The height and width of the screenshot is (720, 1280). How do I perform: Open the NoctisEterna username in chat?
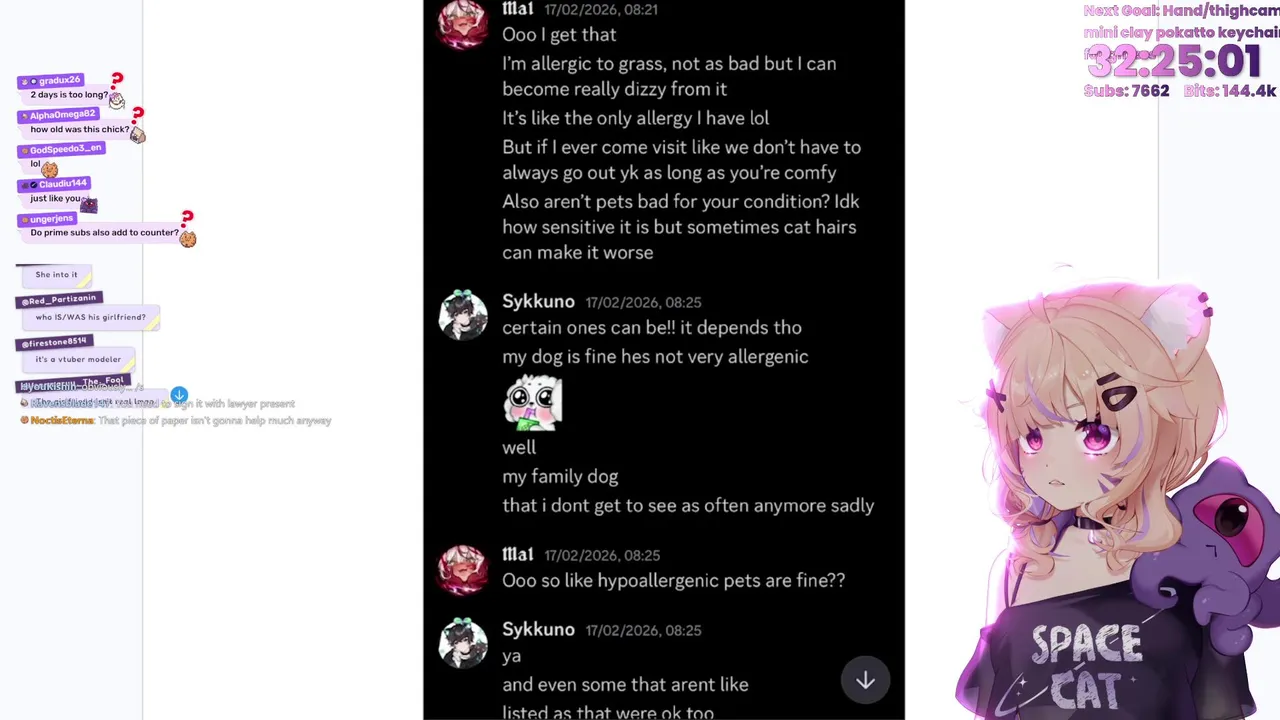coord(61,421)
